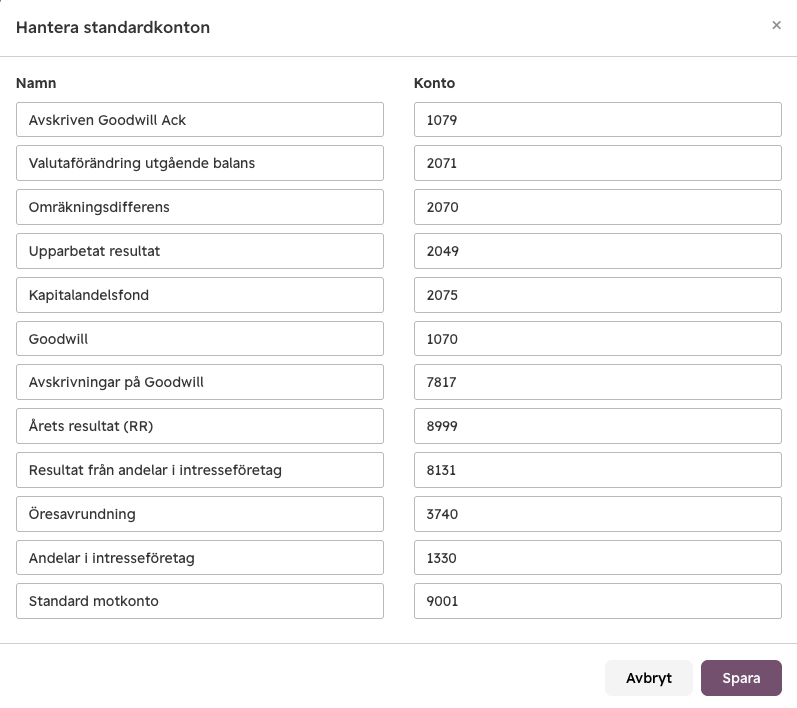Edit the konto field showing 3740

coord(598,514)
